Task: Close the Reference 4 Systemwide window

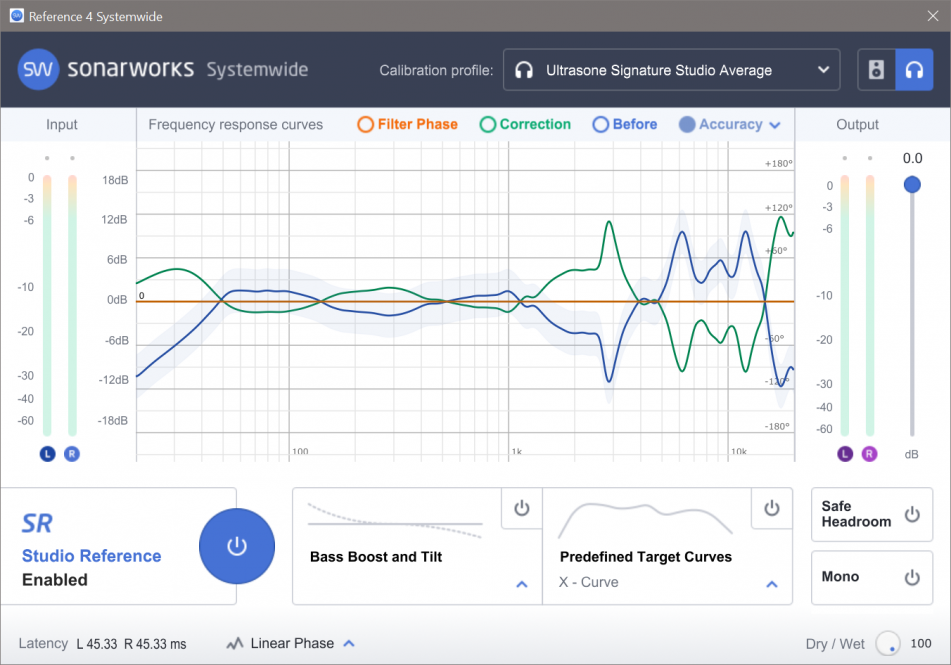Action: [933, 16]
